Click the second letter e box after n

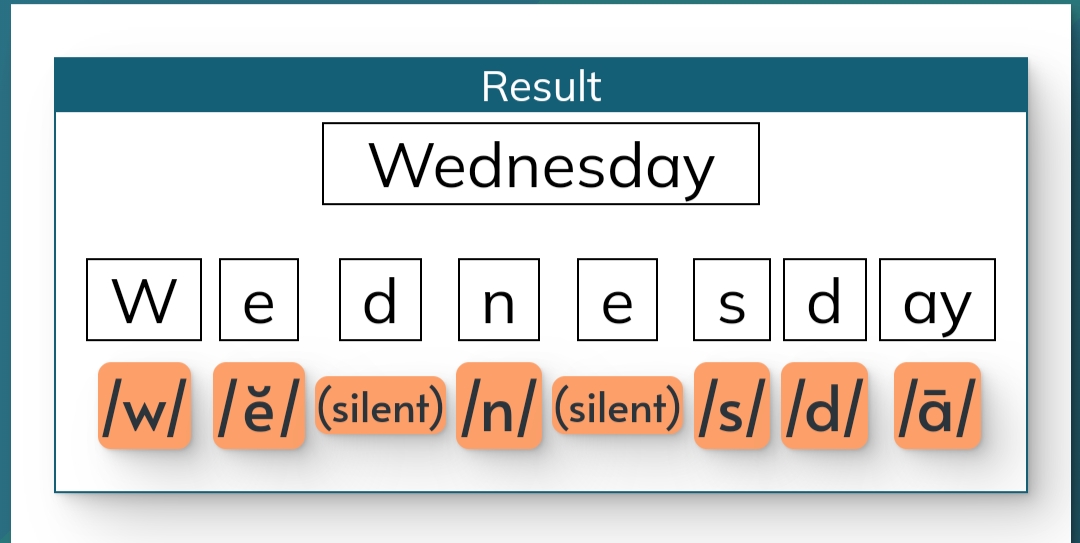tap(617, 300)
